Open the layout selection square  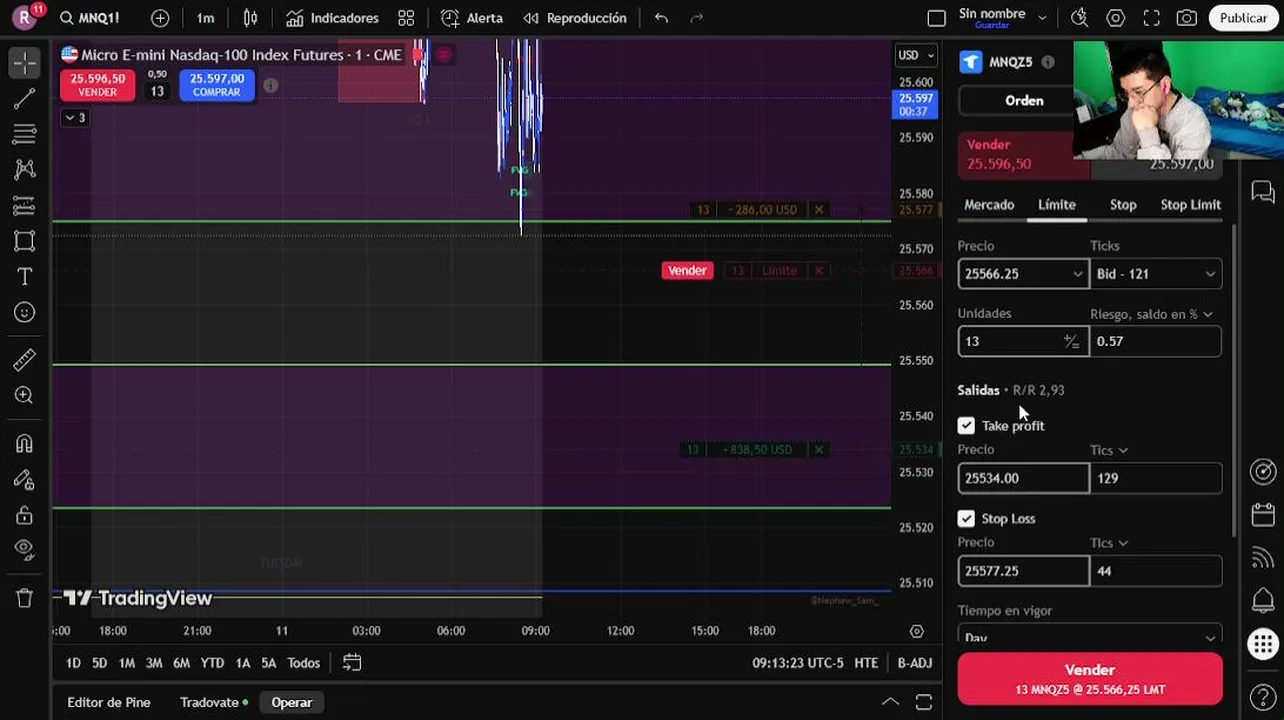(x=936, y=18)
